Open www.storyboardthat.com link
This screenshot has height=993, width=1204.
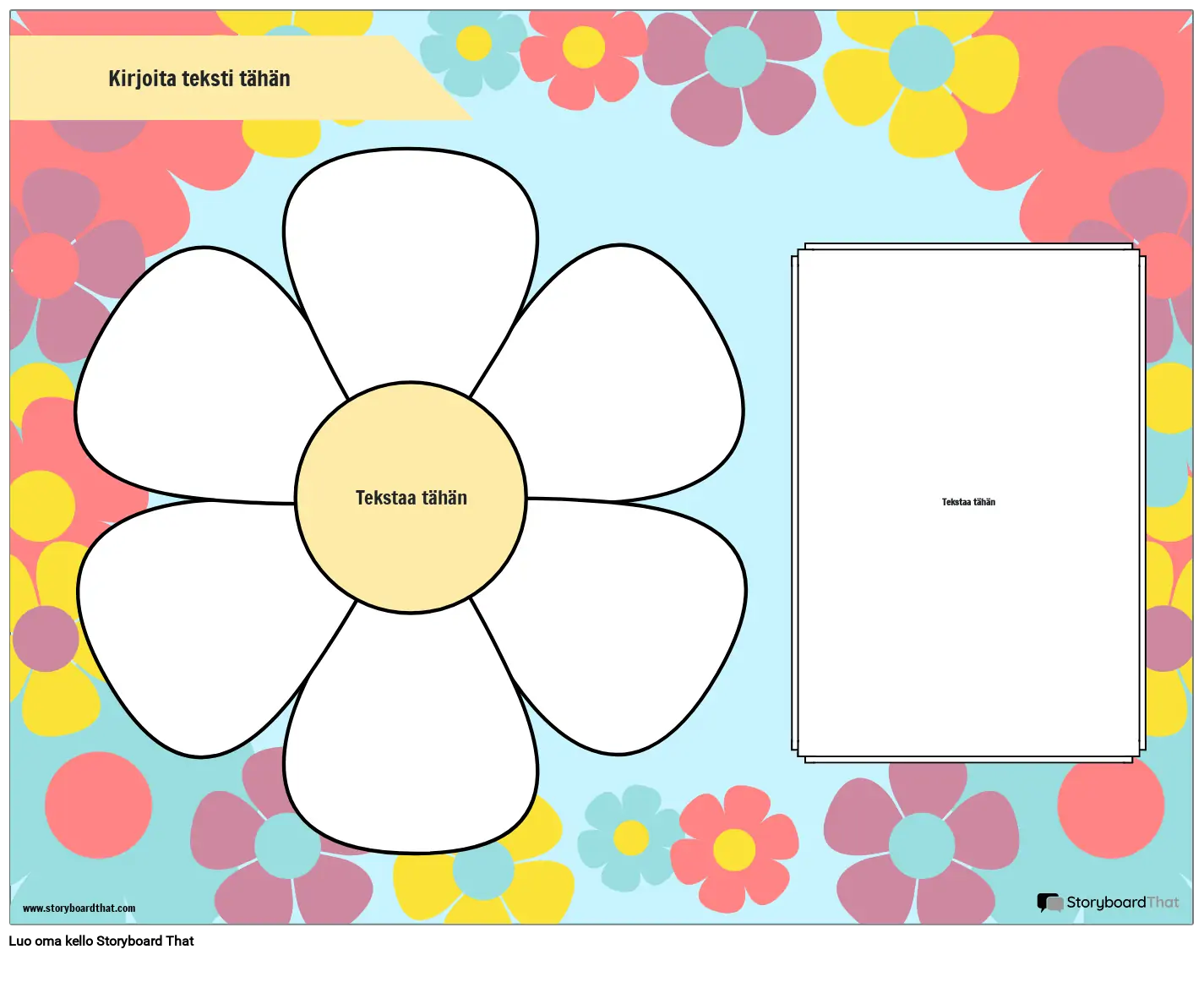77,907
